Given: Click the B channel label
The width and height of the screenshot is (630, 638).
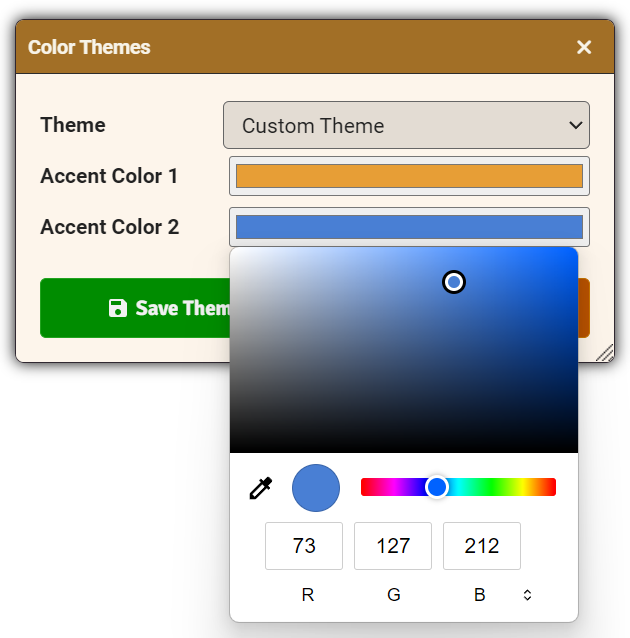Looking at the screenshot, I should 479,595.
